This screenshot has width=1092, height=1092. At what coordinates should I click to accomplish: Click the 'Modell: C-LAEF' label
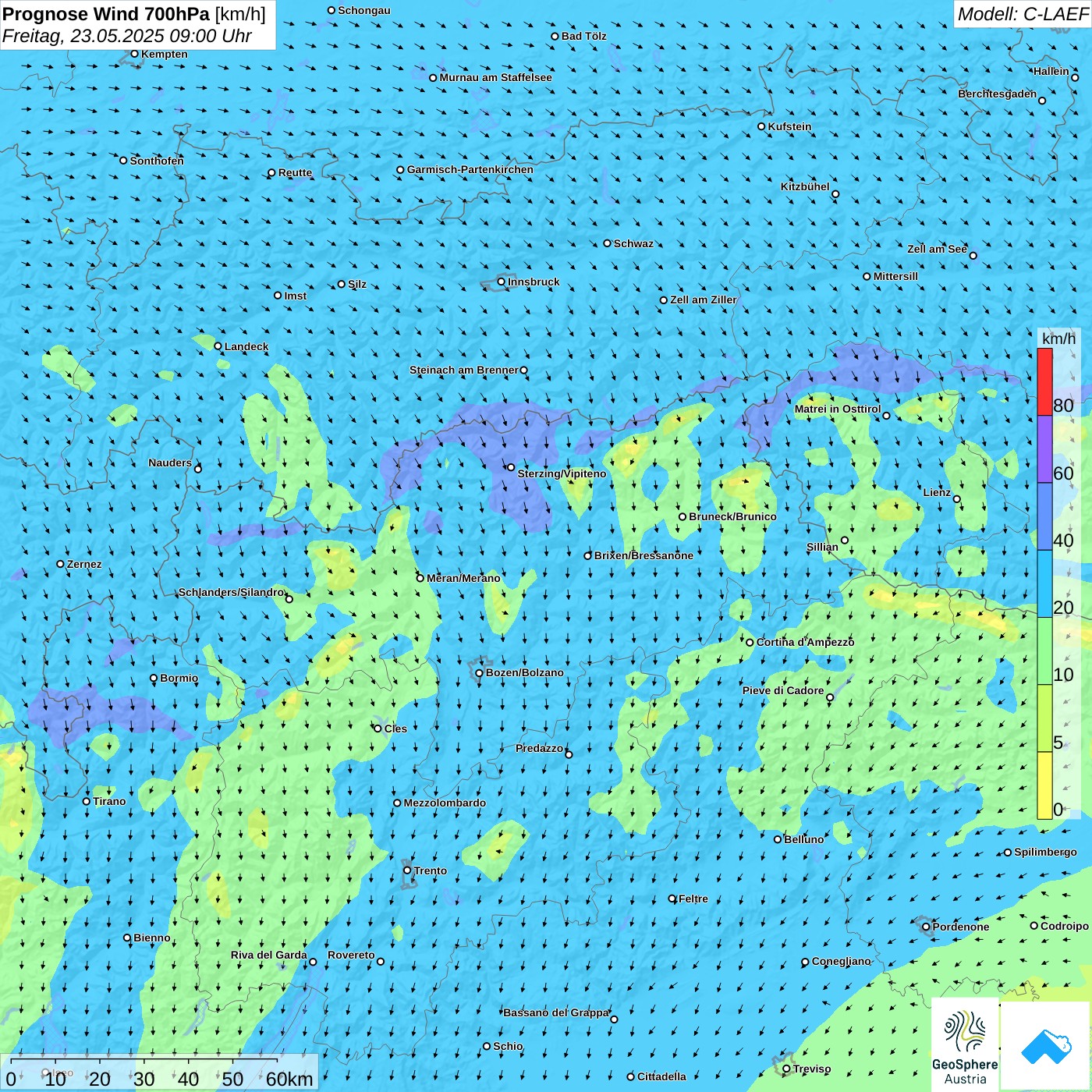click(1023, 14)
